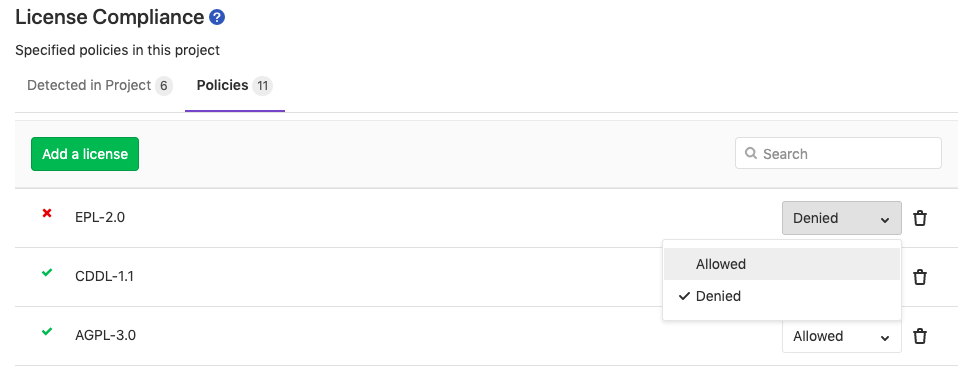Click the trash icon for CDDL-1.1
This screenshot has height=369, width=960.
[x=920, y=277]
